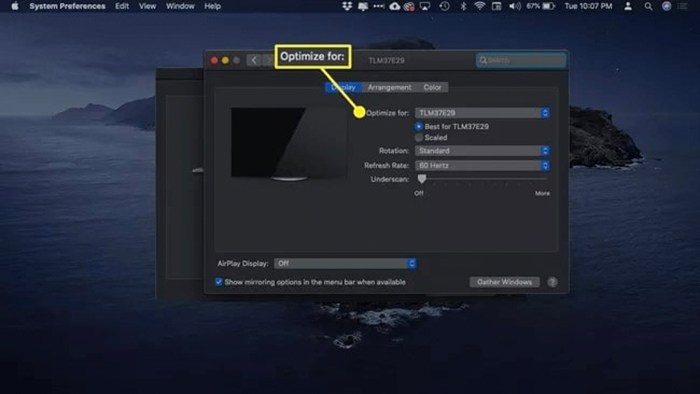Click the Gather Windows button
The image size is (700, 394).
pyautogui.click(x=504, y=282)
